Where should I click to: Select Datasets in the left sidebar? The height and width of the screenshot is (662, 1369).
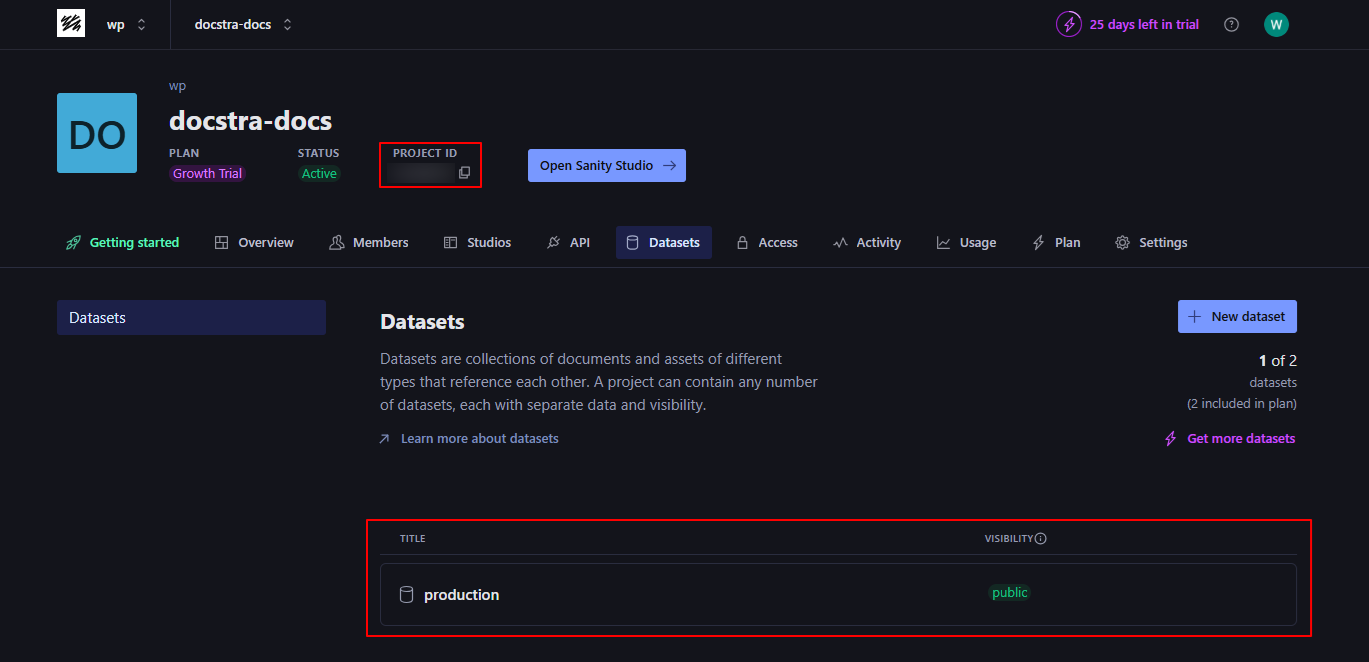coord(191,318)
